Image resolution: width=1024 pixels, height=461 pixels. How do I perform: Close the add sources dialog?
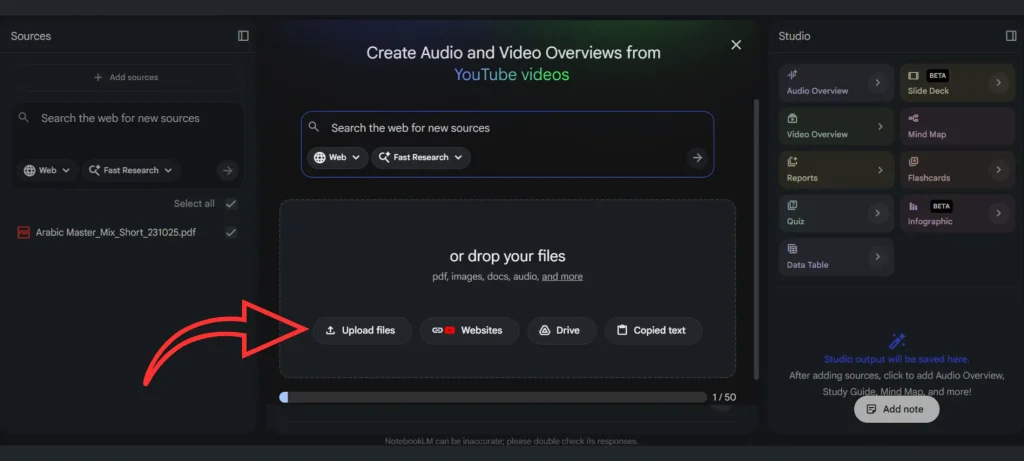[736, 44]
